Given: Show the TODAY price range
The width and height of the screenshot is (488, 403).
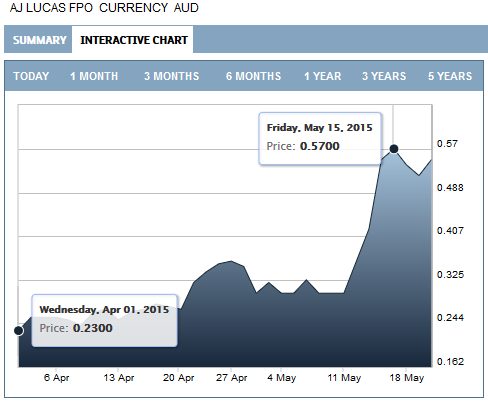Looking at the screenshot, I should coord(31,76).
